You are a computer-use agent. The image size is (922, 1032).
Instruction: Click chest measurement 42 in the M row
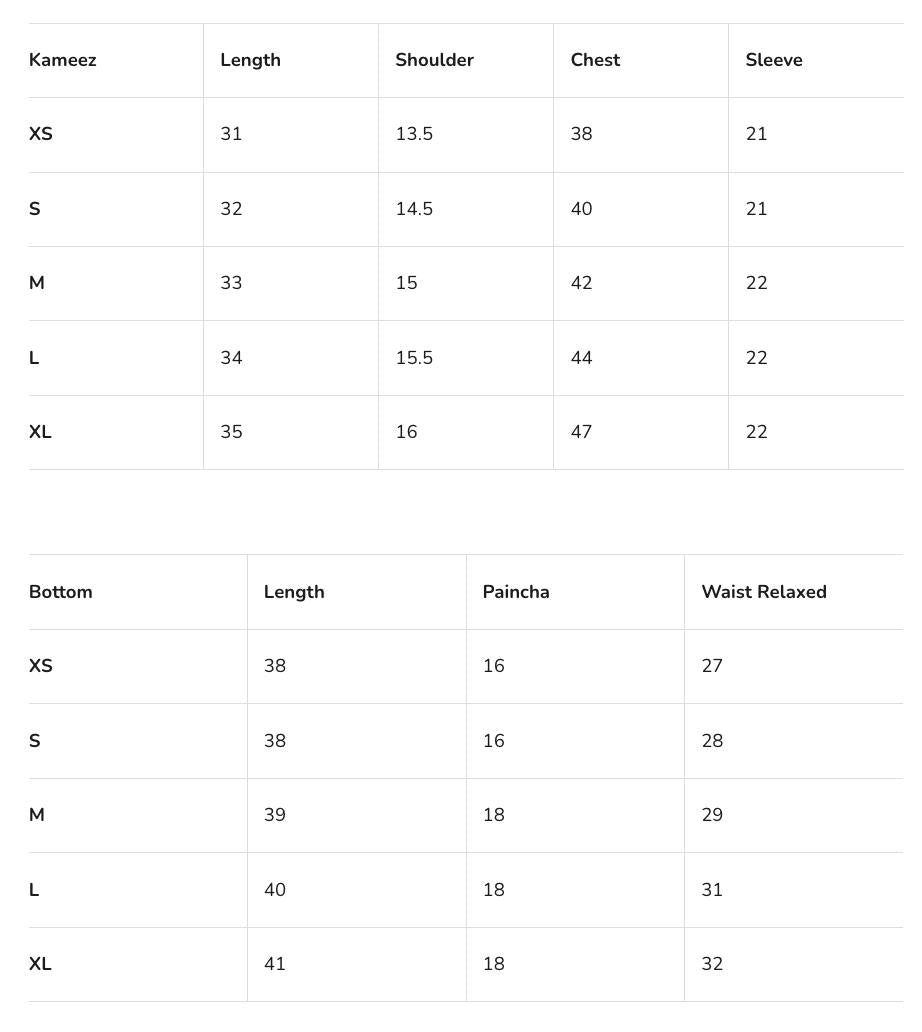click(x=581, y=283)
